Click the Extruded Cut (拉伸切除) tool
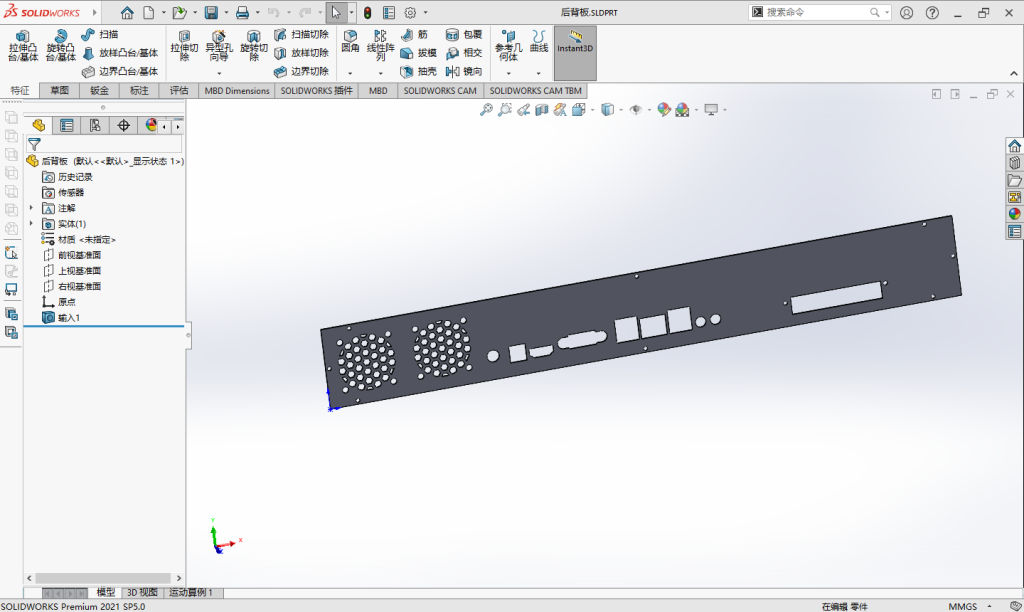The height and width of the screenshot is (612, 1024). click(184, 46)
